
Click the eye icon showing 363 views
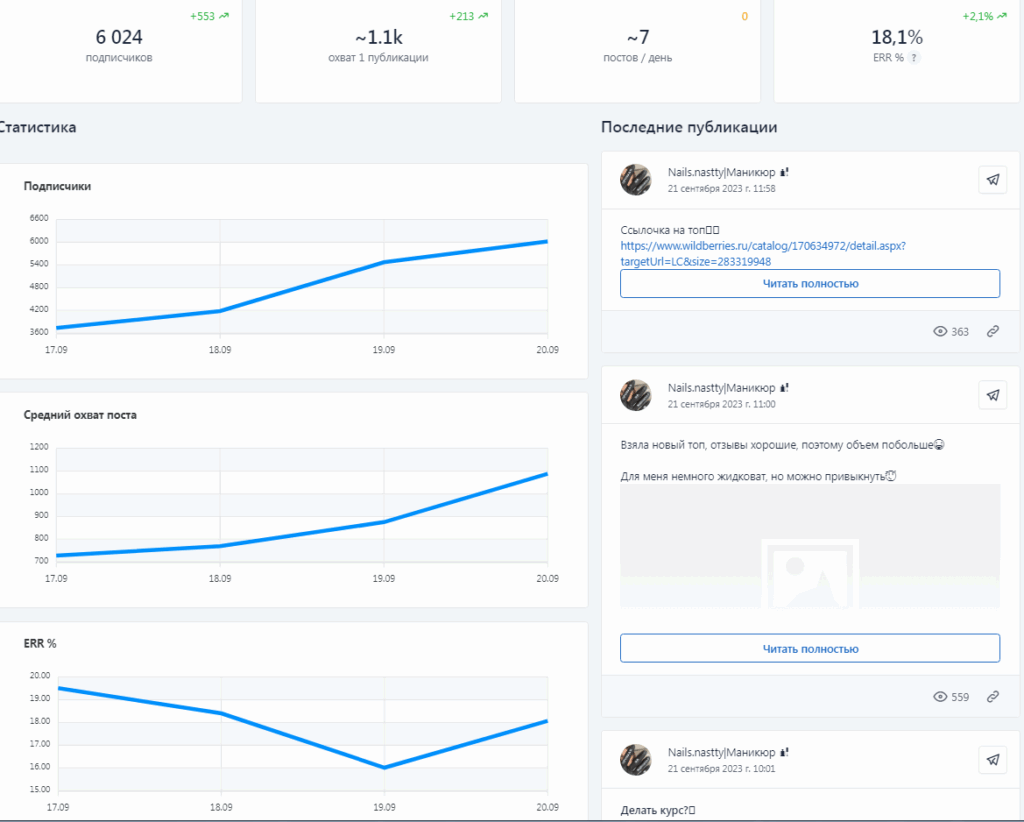click(940, 331)
